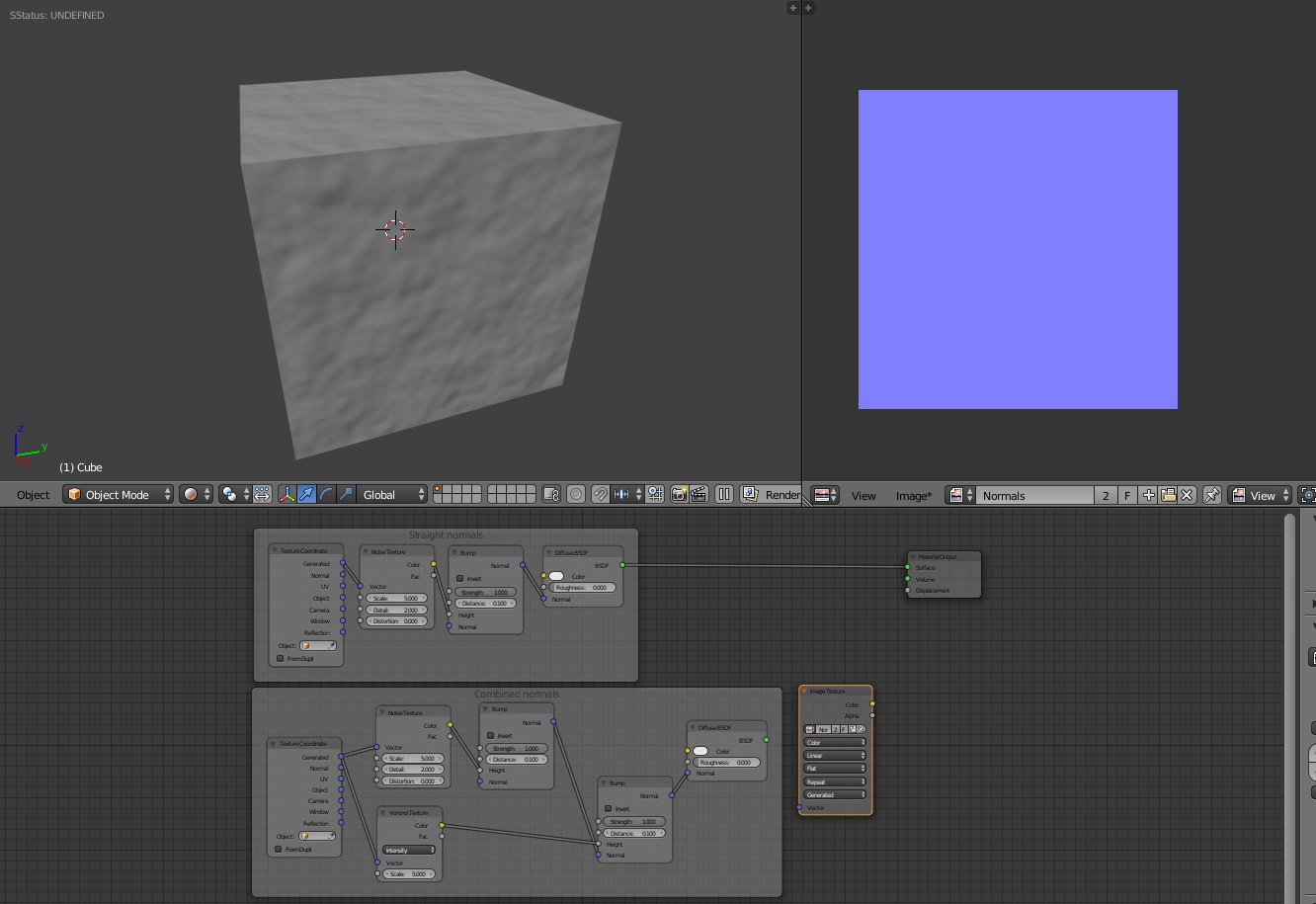Open the image editor View mode dropdown
Screen dimensions: 1316x904
click(x=1260, y=496)
